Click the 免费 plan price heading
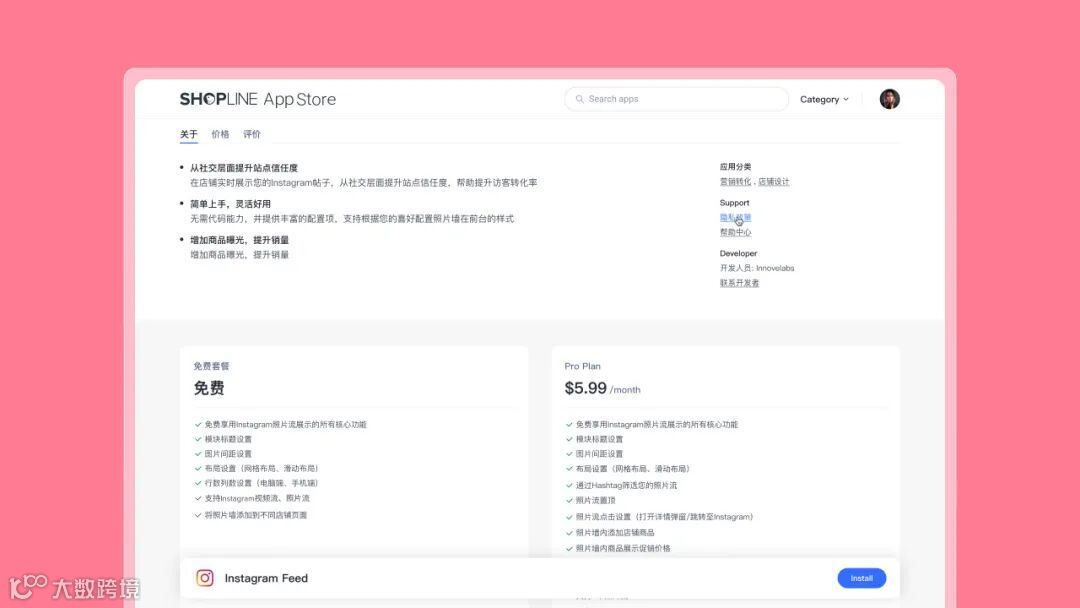The width and height of the screenshot is (1080, 608). tap(209, 388)
